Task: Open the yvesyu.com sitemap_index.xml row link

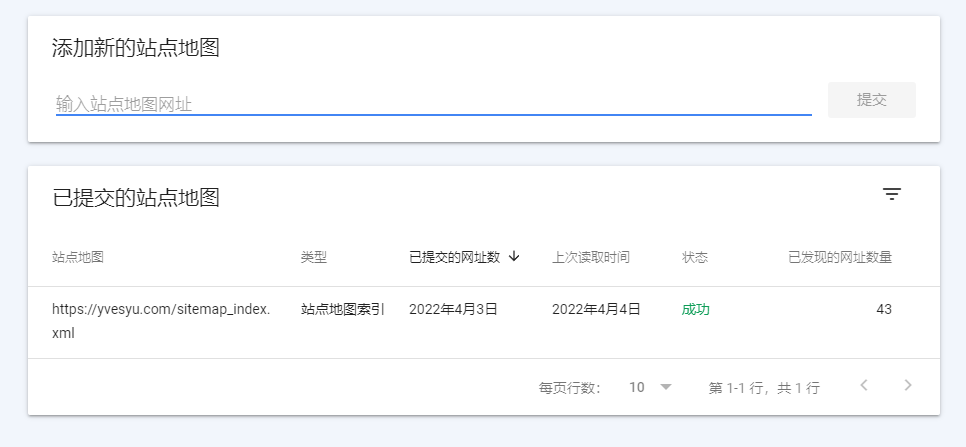Action: pos(161,321)
